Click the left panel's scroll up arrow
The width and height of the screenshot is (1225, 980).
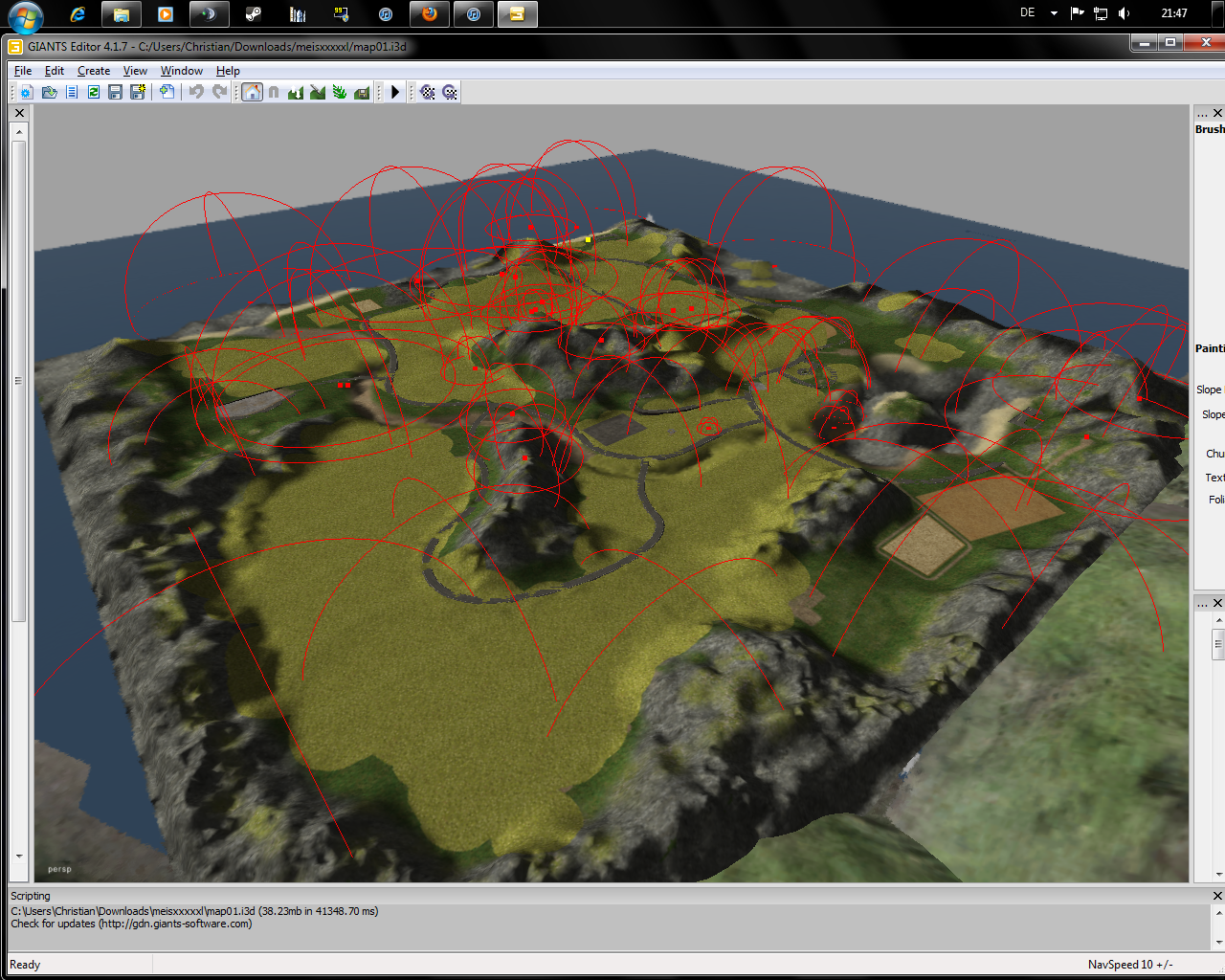click(19, 132)
